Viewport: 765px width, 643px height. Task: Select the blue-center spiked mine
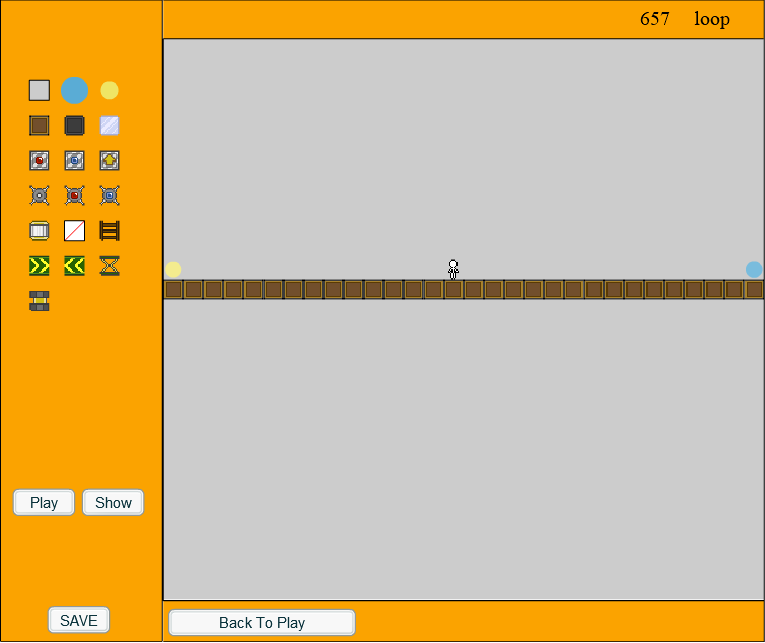[109, 196]
